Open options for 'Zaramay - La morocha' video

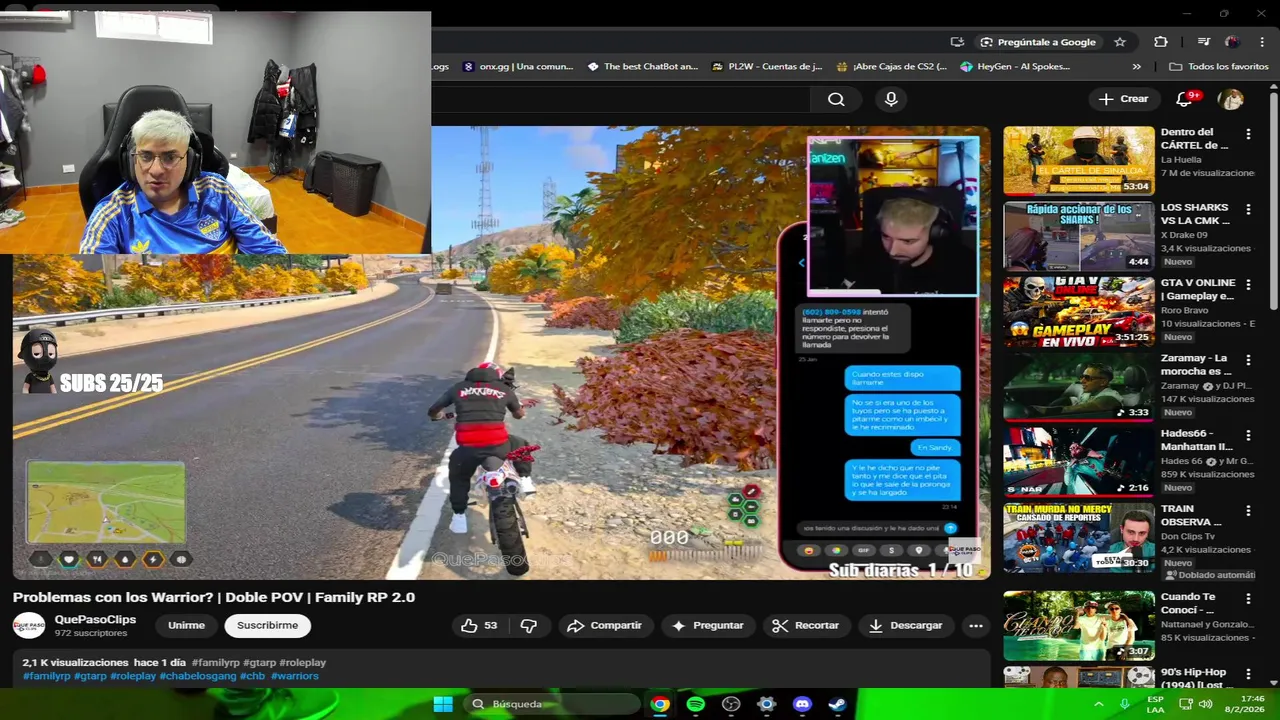click(x=1248, y=360)
